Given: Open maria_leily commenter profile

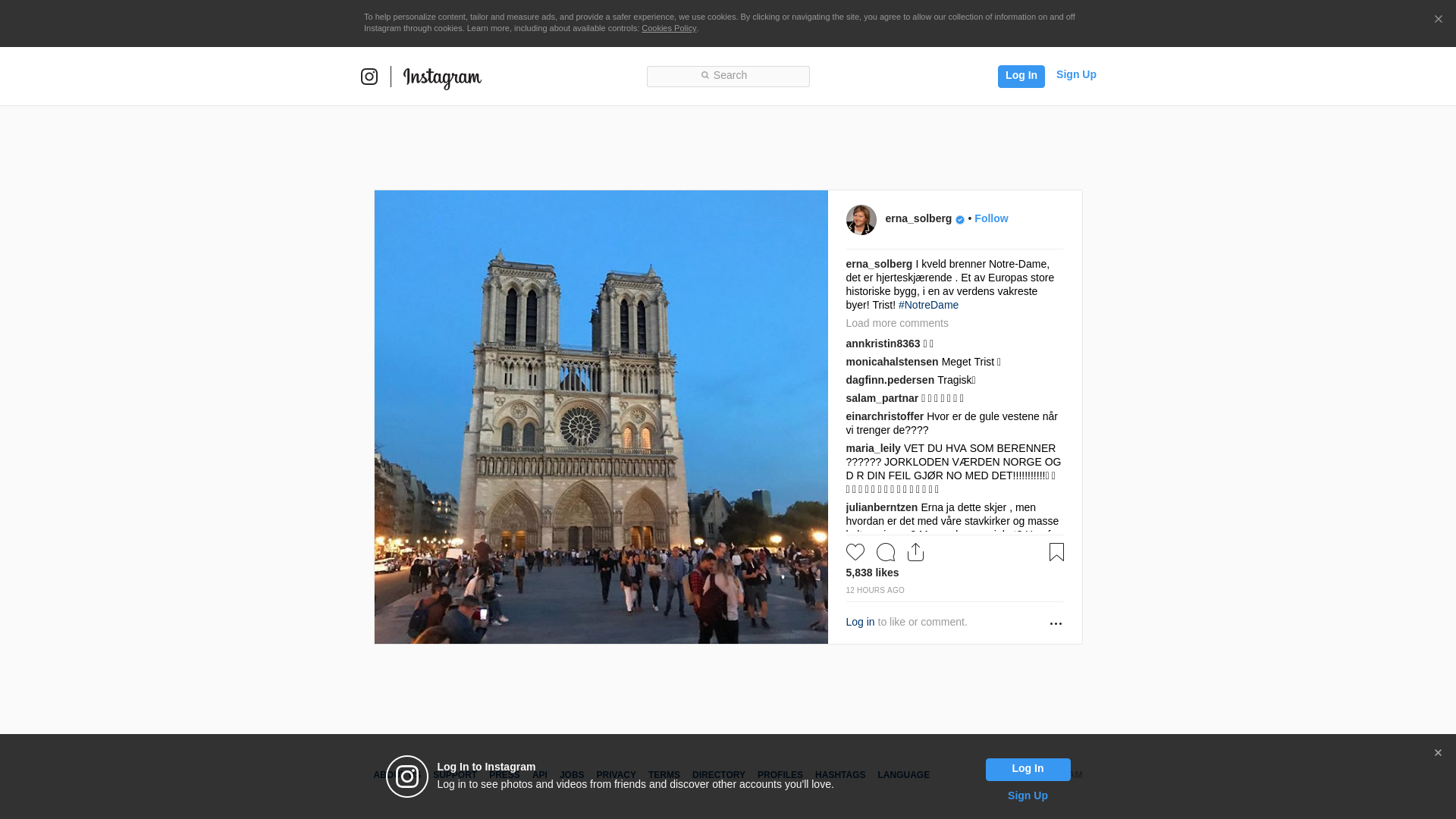Looking at the screenshot, I should [x=873, y=448].
